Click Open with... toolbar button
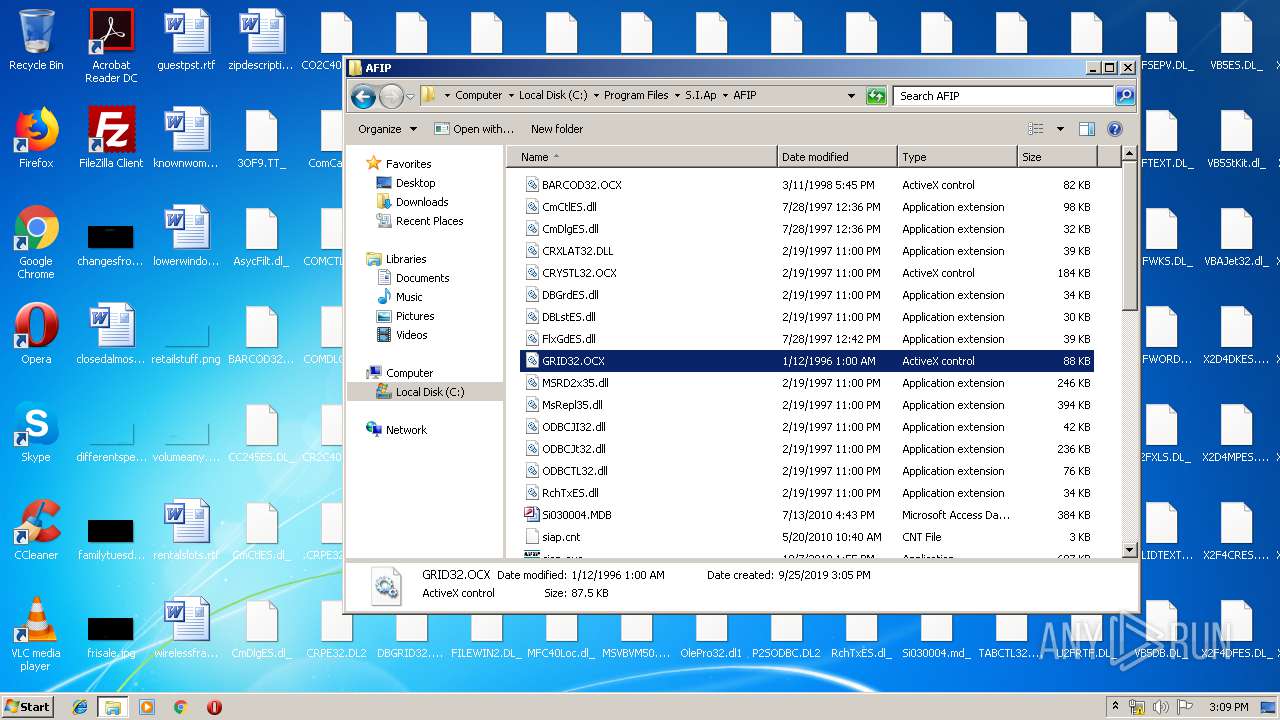Image resolution: width=1280 pixels, height=720 pixels. (x=474, y=129)
